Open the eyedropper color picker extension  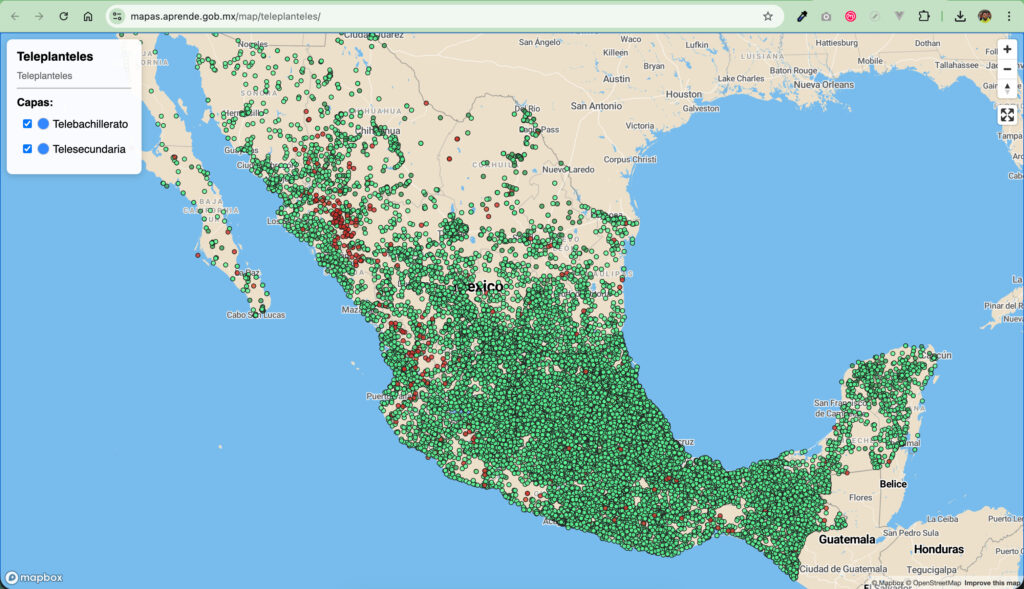(802, 16)
